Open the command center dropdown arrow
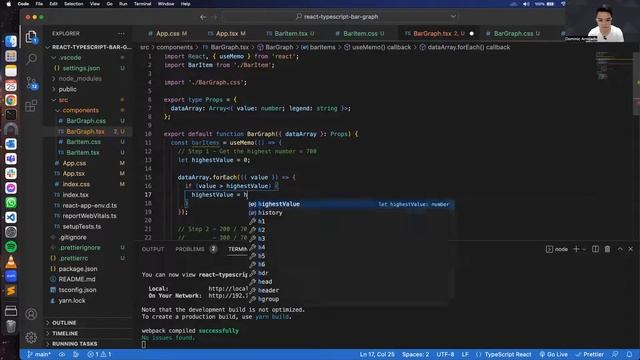This screenshot has height=360, width=640. tap(453, 17)
